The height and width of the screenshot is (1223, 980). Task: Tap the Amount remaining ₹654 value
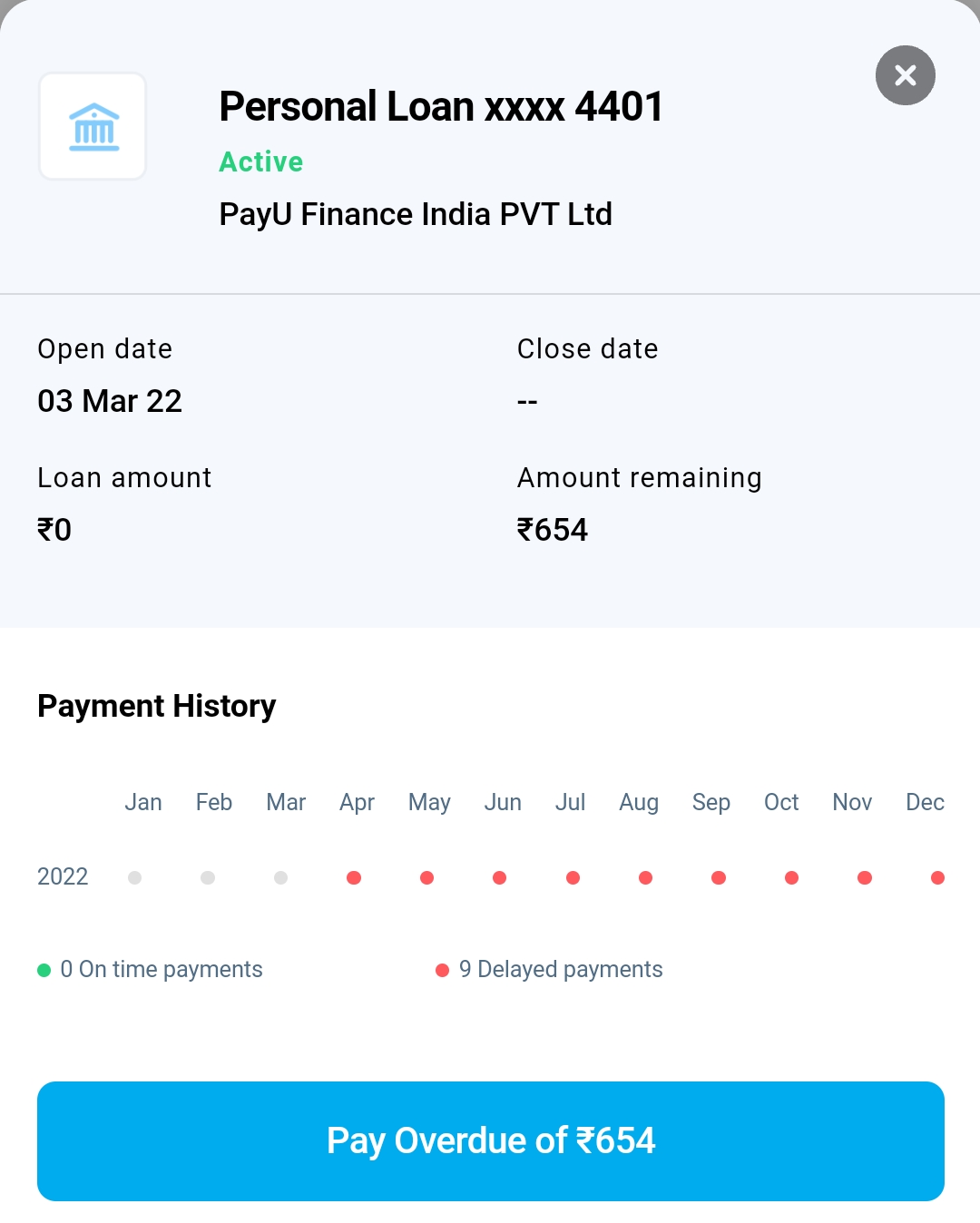(x=553, y=530)
